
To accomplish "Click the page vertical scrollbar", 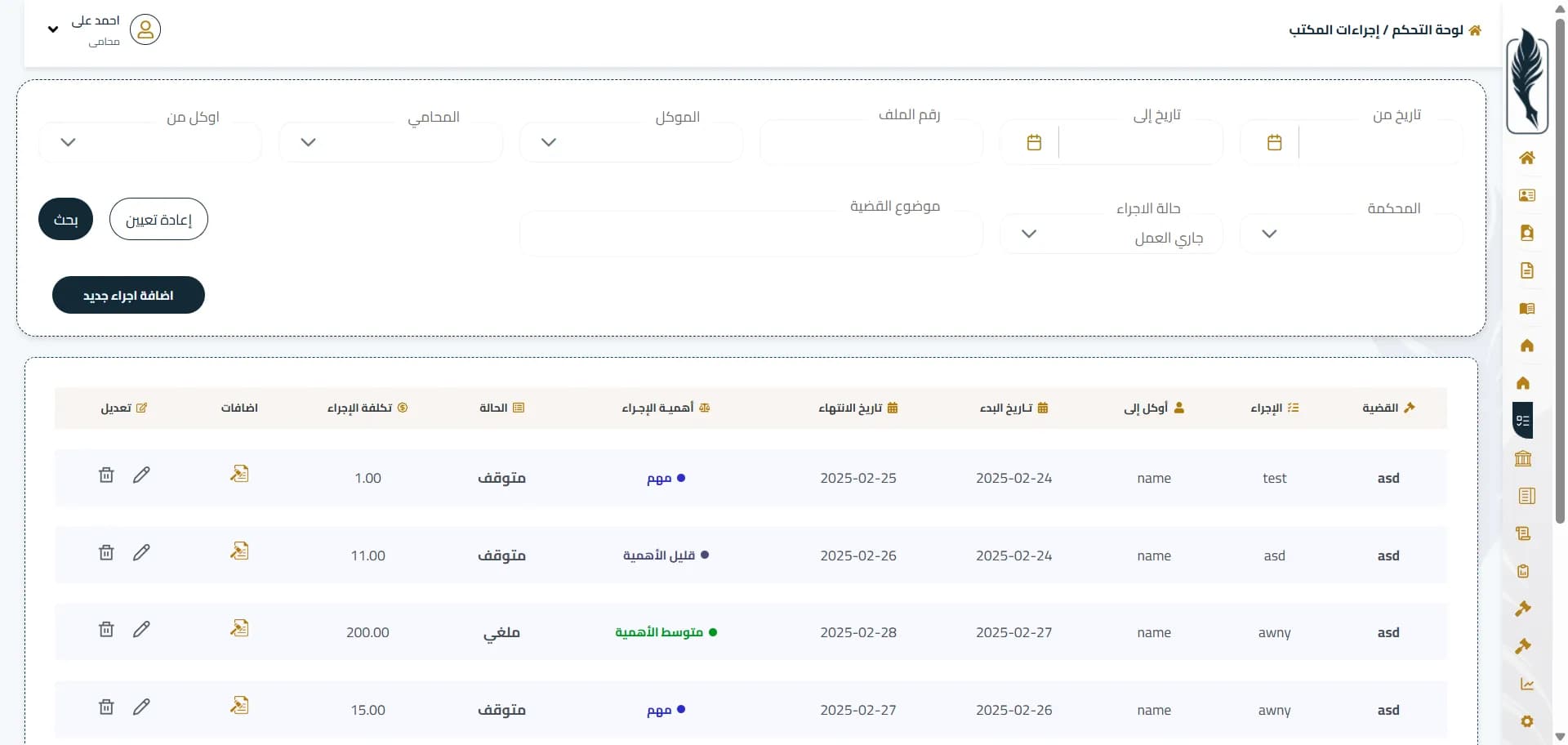I will click(1560, 270).
